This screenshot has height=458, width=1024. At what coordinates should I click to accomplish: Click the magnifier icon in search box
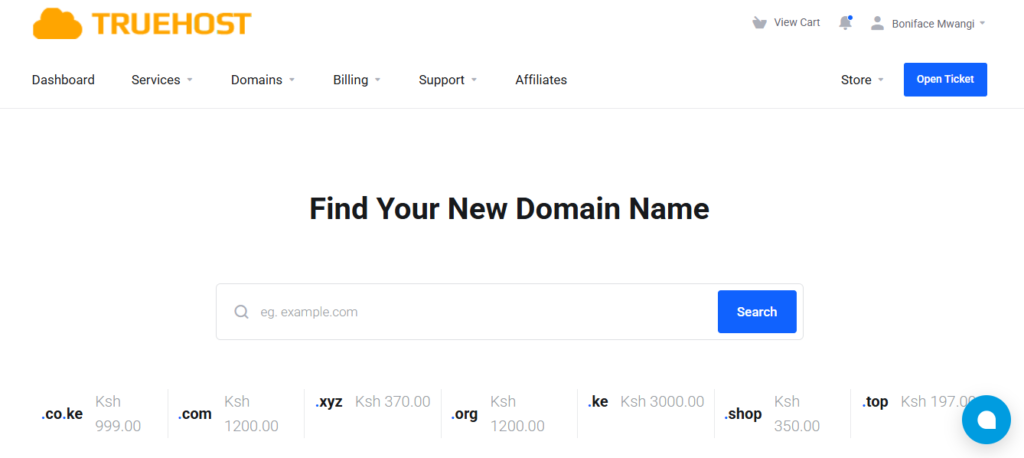click(241, 312)
